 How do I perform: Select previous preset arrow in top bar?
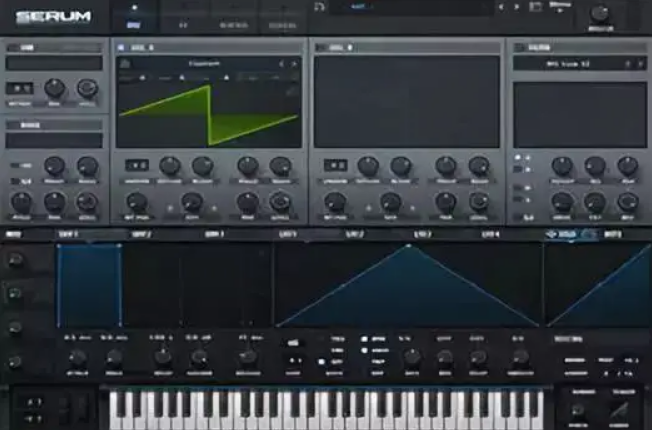point(501,7)
